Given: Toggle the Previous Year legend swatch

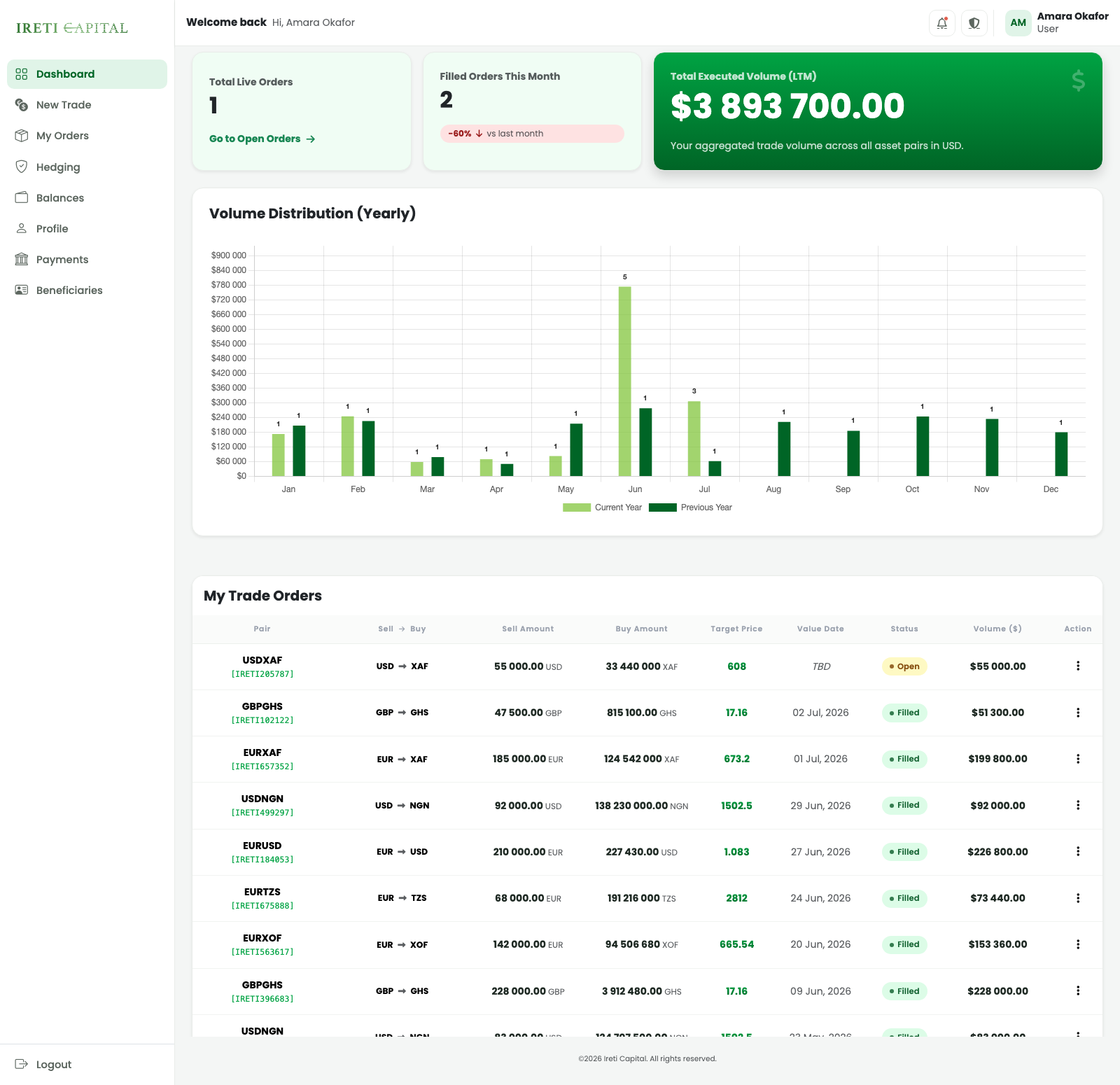Looking at the screenshot, I should [x=663, y=507].
